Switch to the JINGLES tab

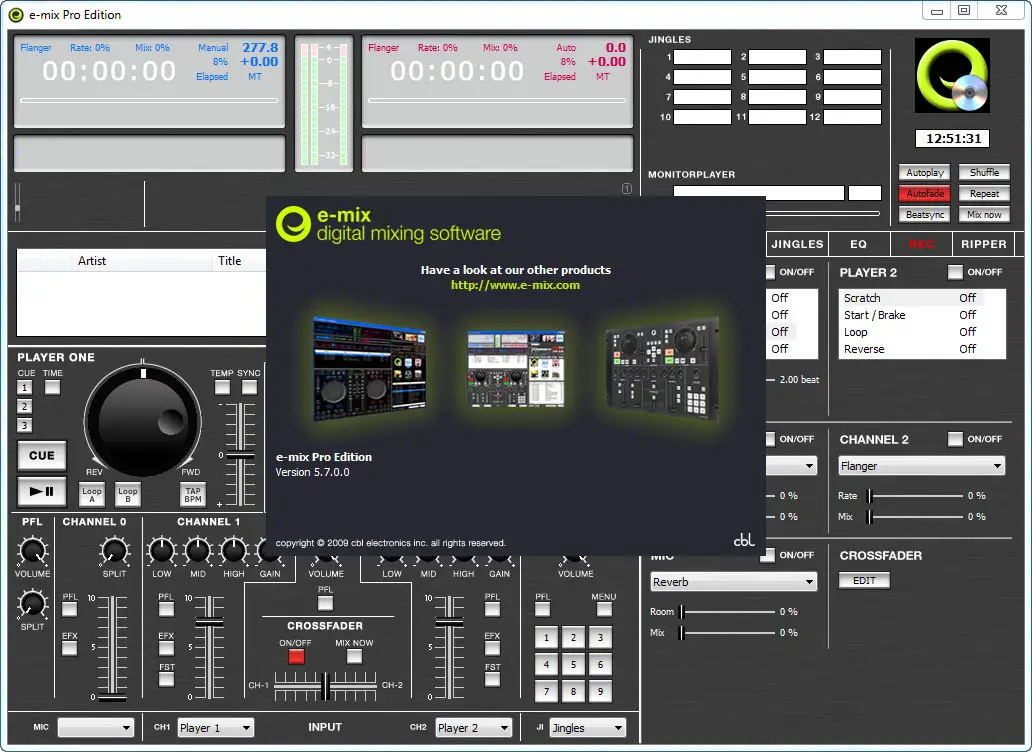coord(797,244)
